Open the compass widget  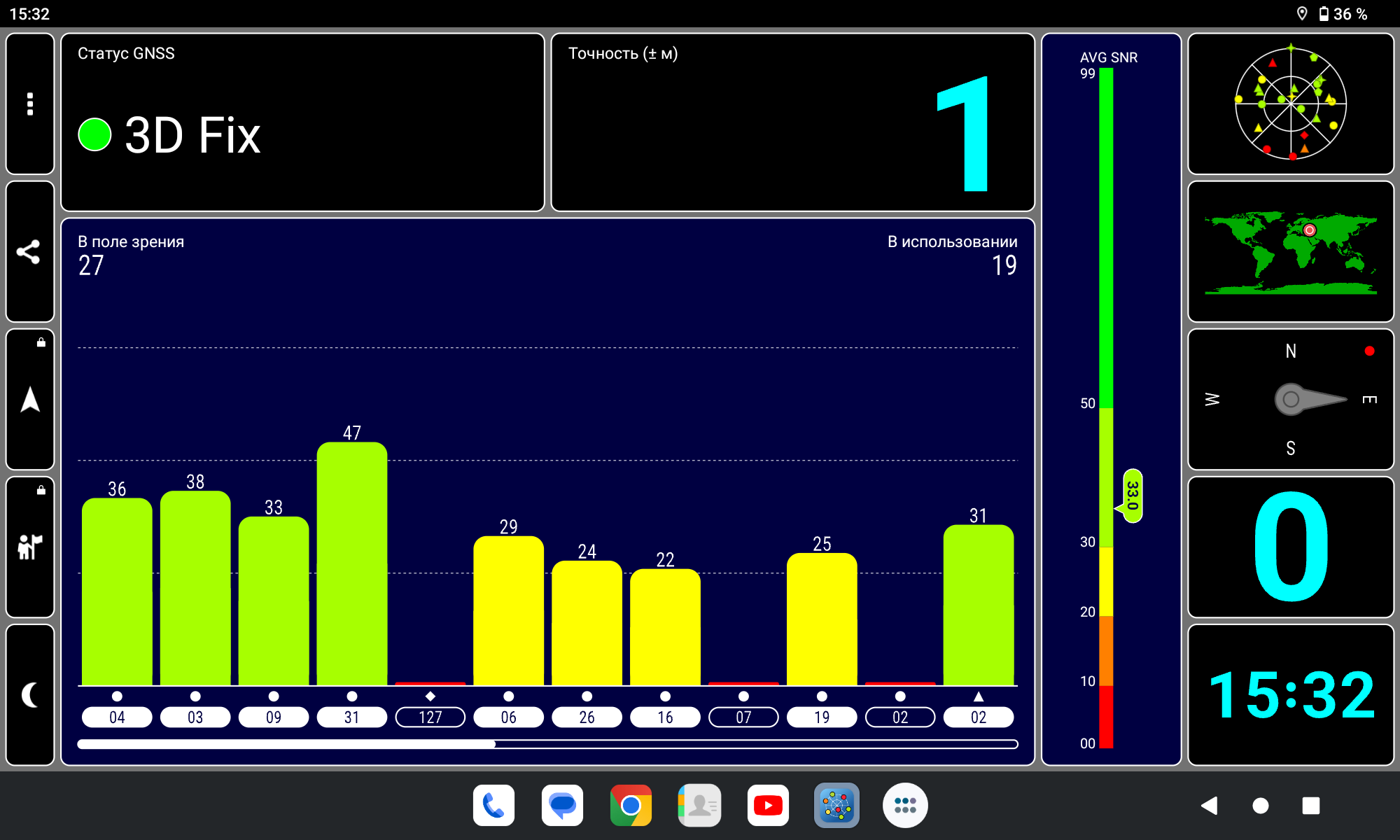1291,400
